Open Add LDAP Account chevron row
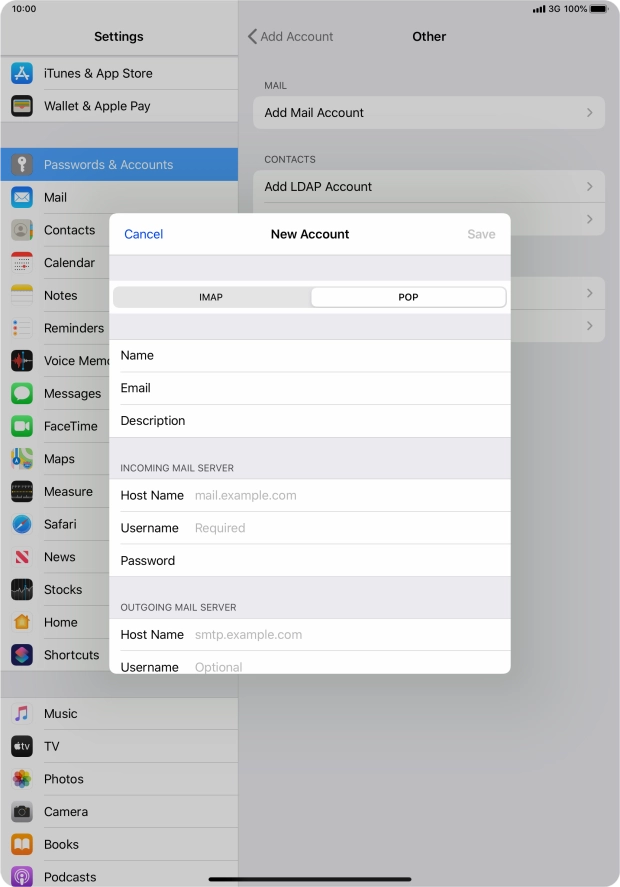 click(429, 187)
